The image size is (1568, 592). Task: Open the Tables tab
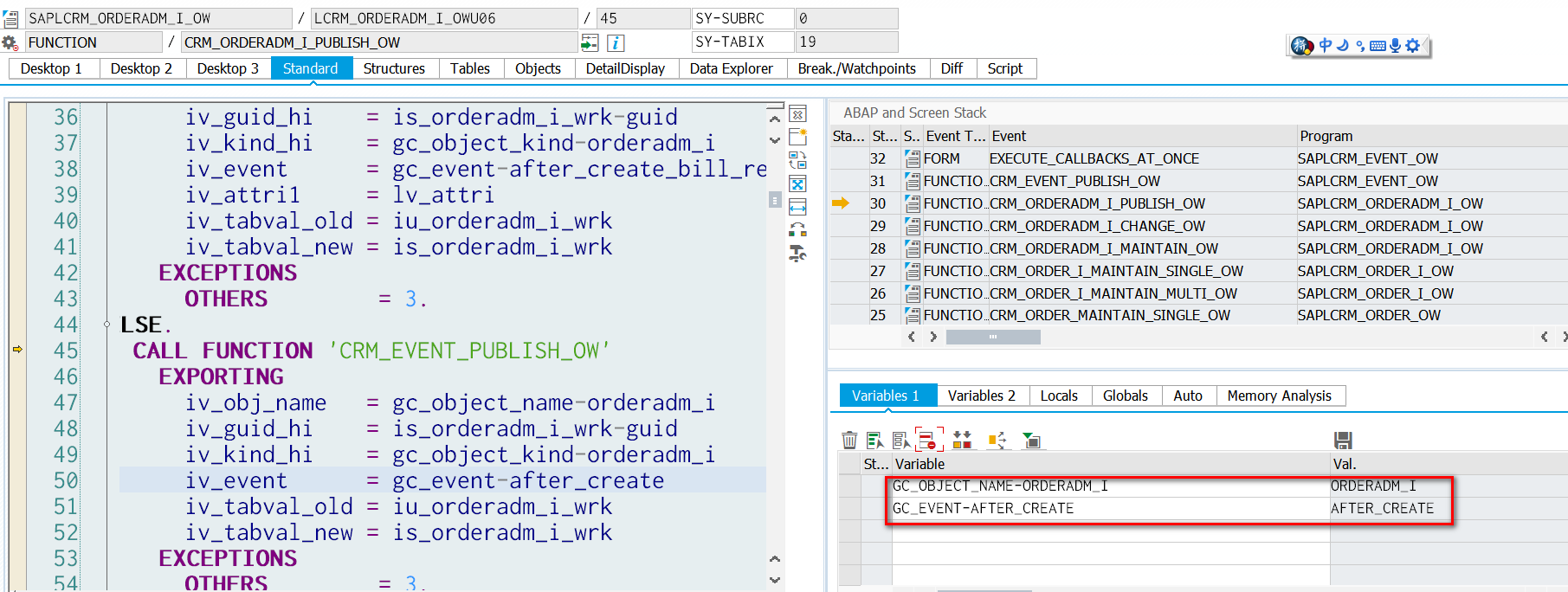470,68
